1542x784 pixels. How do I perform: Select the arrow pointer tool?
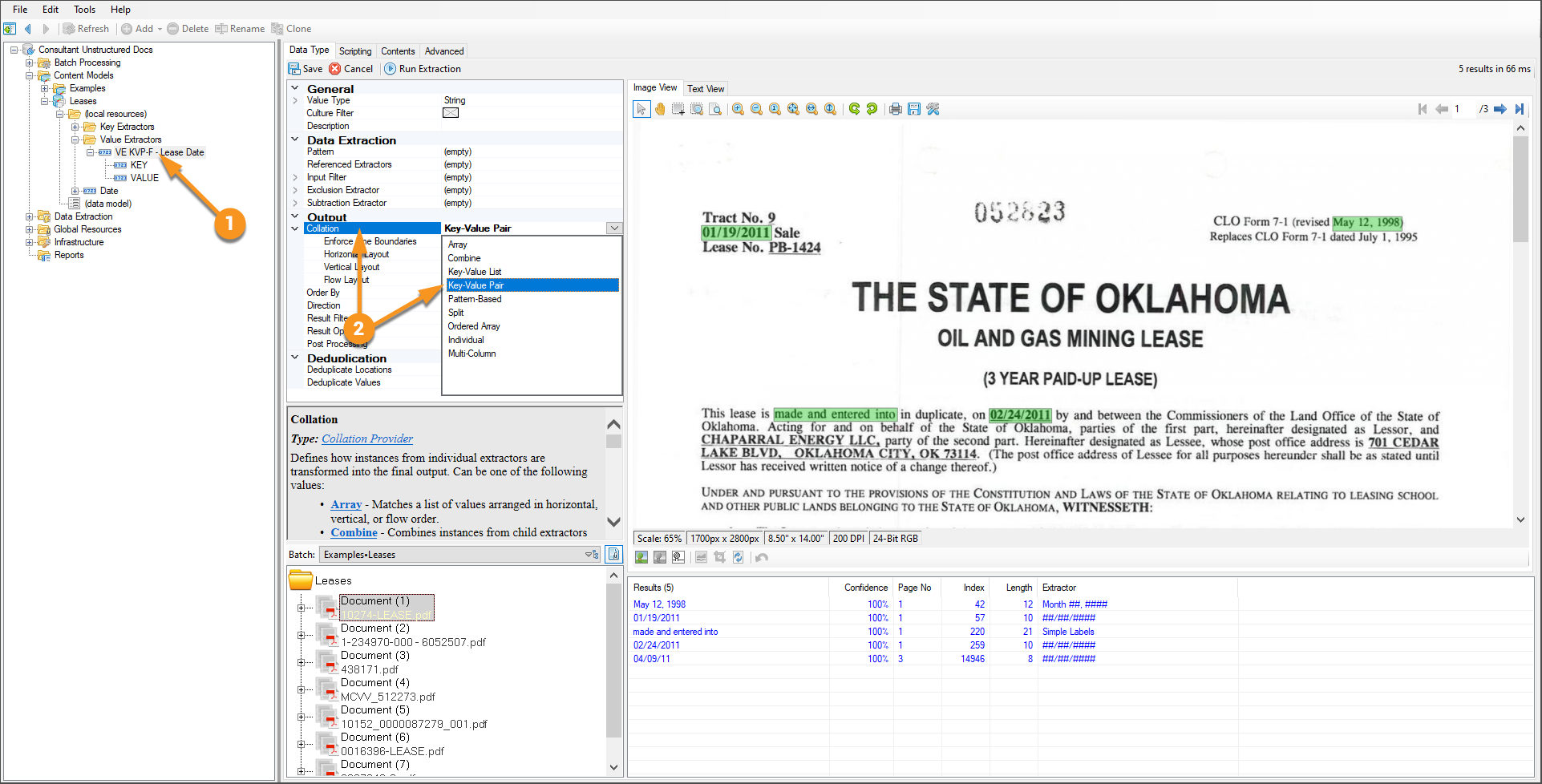tap(641, 109)
